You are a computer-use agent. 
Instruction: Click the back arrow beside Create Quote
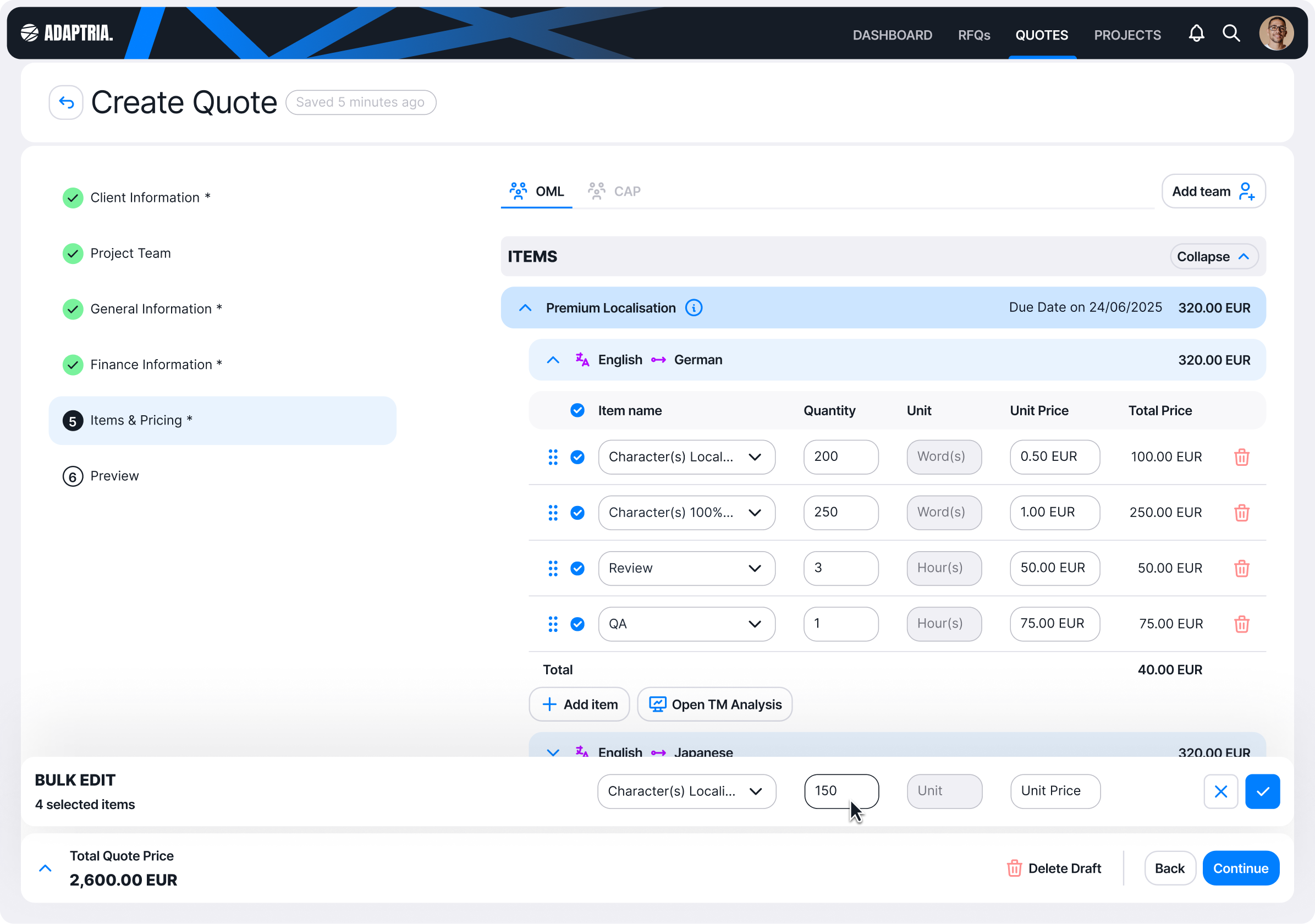66,102
